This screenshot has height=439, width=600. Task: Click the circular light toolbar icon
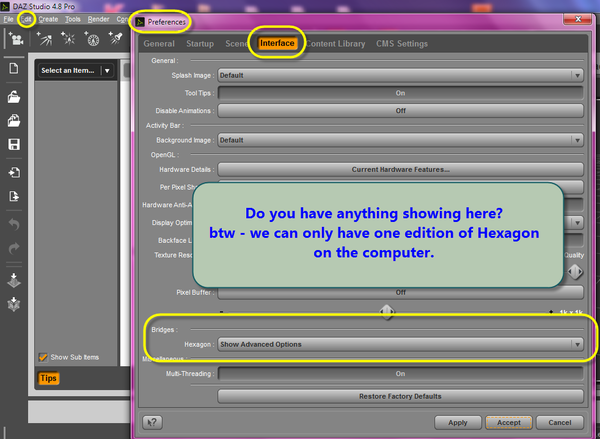[92, 39]
